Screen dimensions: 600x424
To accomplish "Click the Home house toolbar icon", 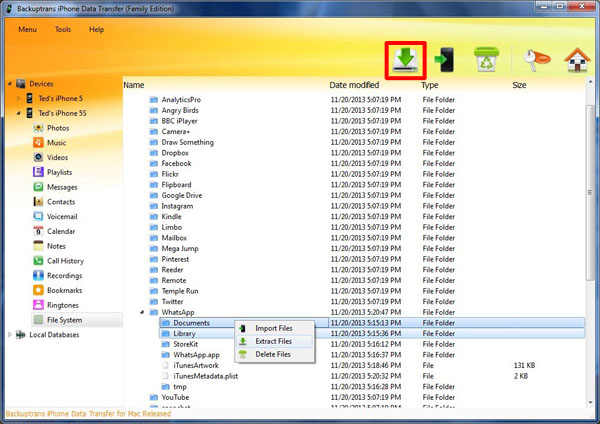I will [x=577, y=60].
